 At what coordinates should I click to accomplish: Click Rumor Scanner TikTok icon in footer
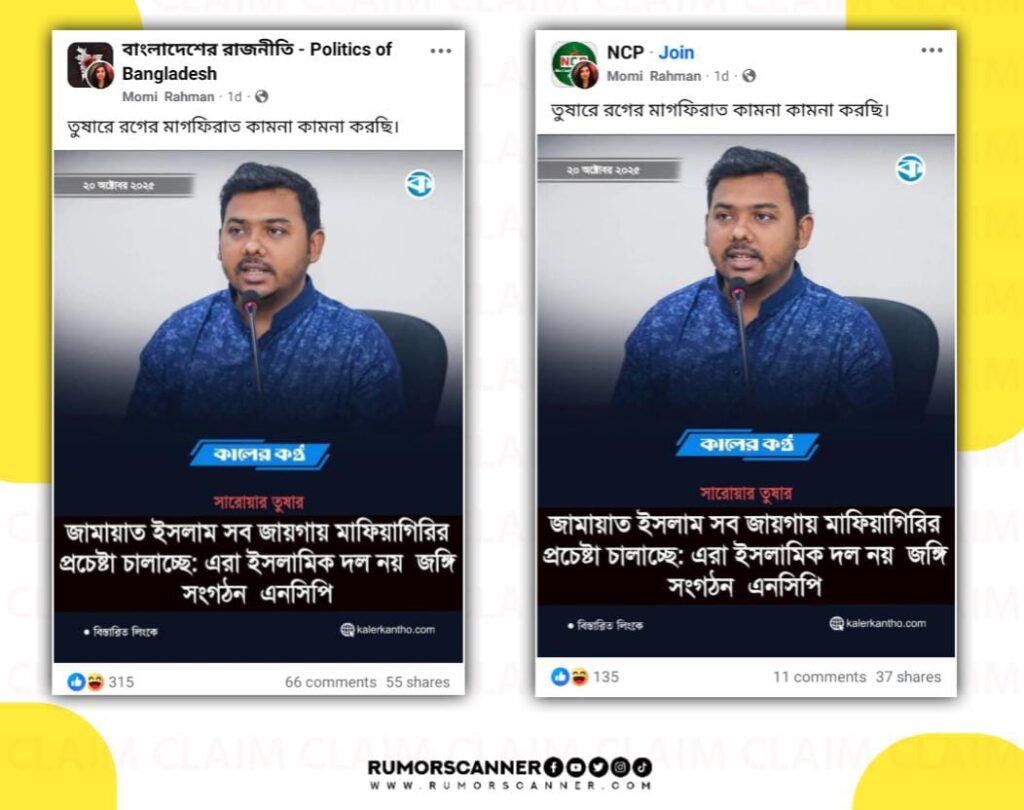point(642,767)
